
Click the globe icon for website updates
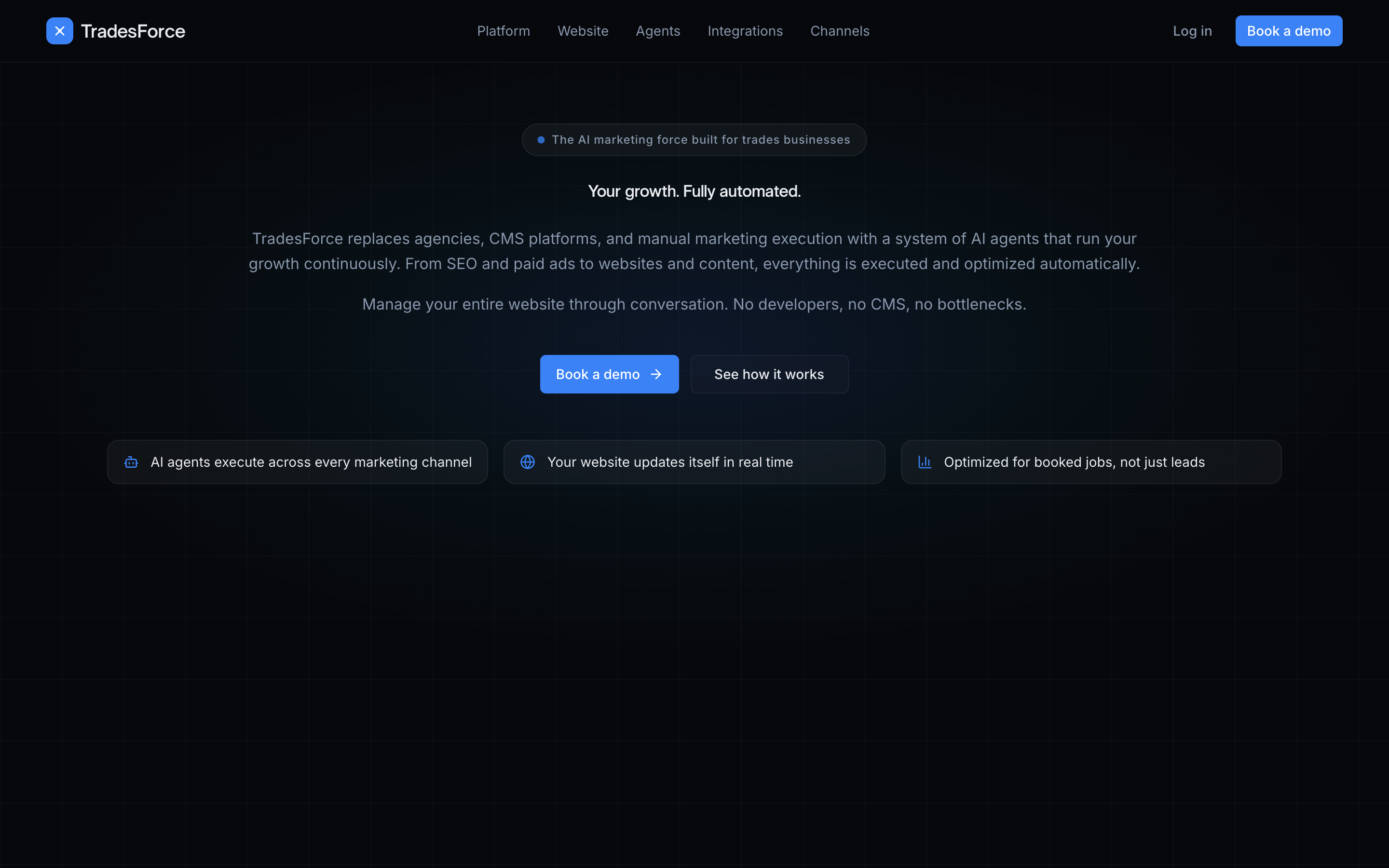[528, 462]
